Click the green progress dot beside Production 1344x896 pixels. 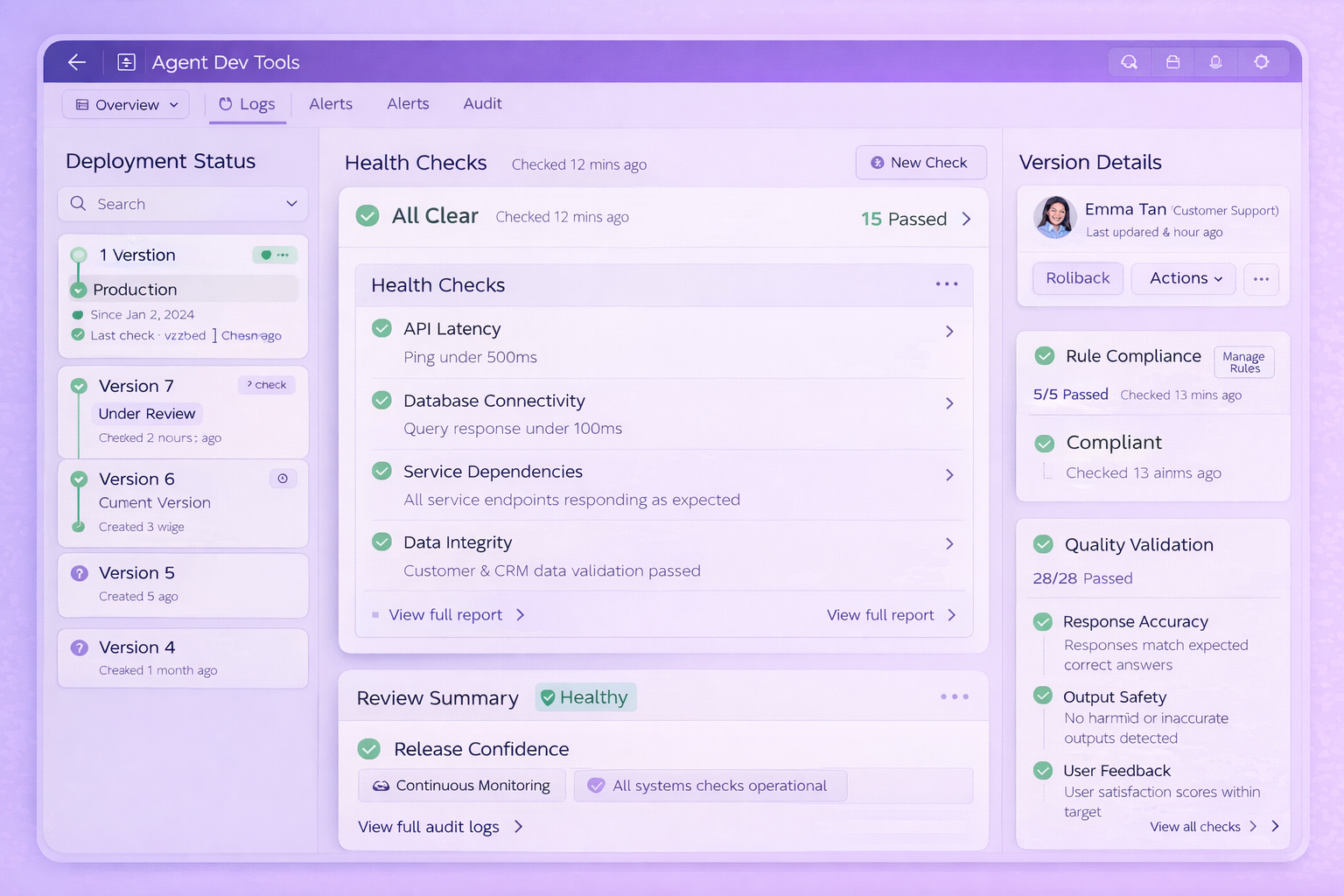[79, 289]
